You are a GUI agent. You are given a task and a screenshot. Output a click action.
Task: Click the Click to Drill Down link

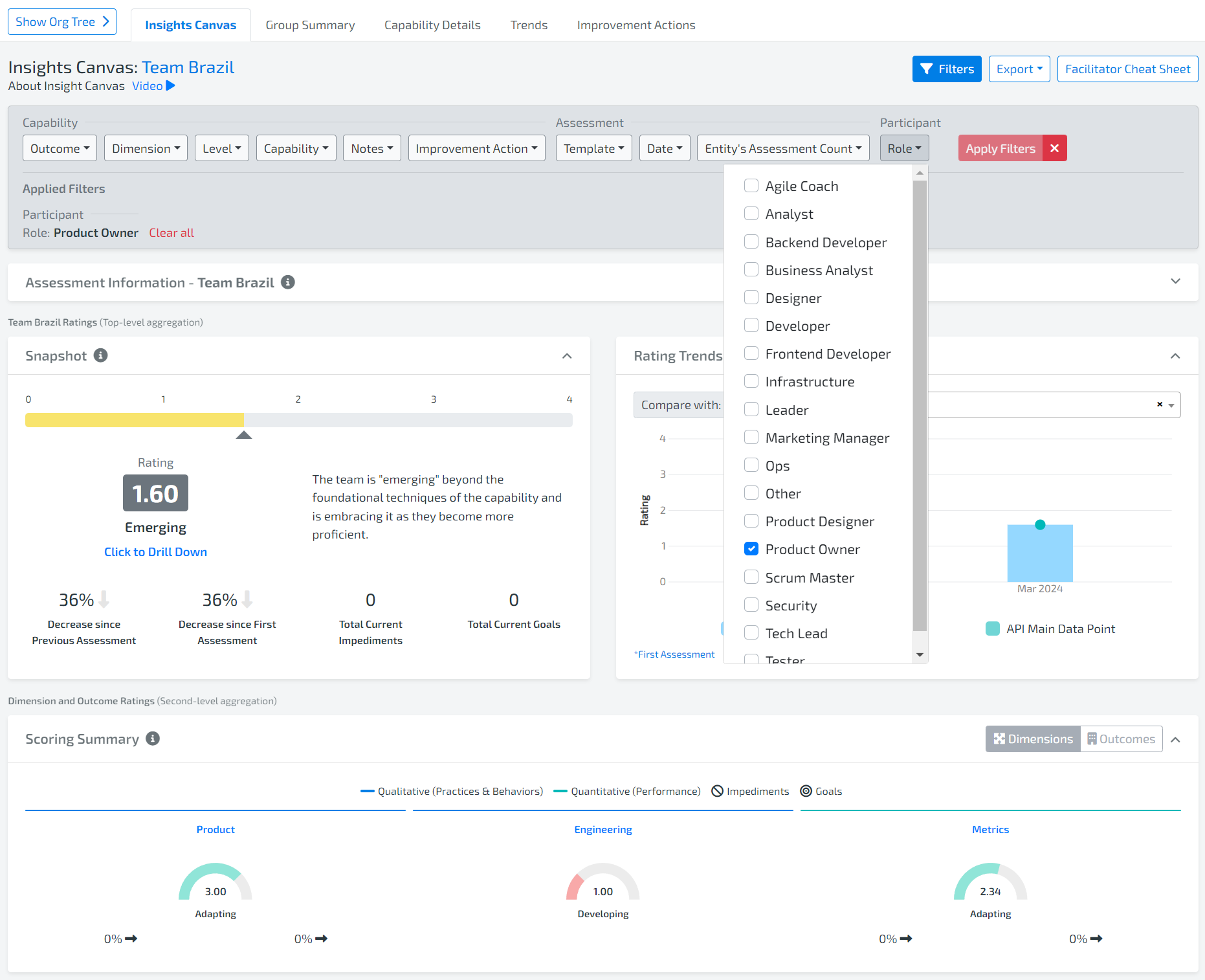[155, 551]
